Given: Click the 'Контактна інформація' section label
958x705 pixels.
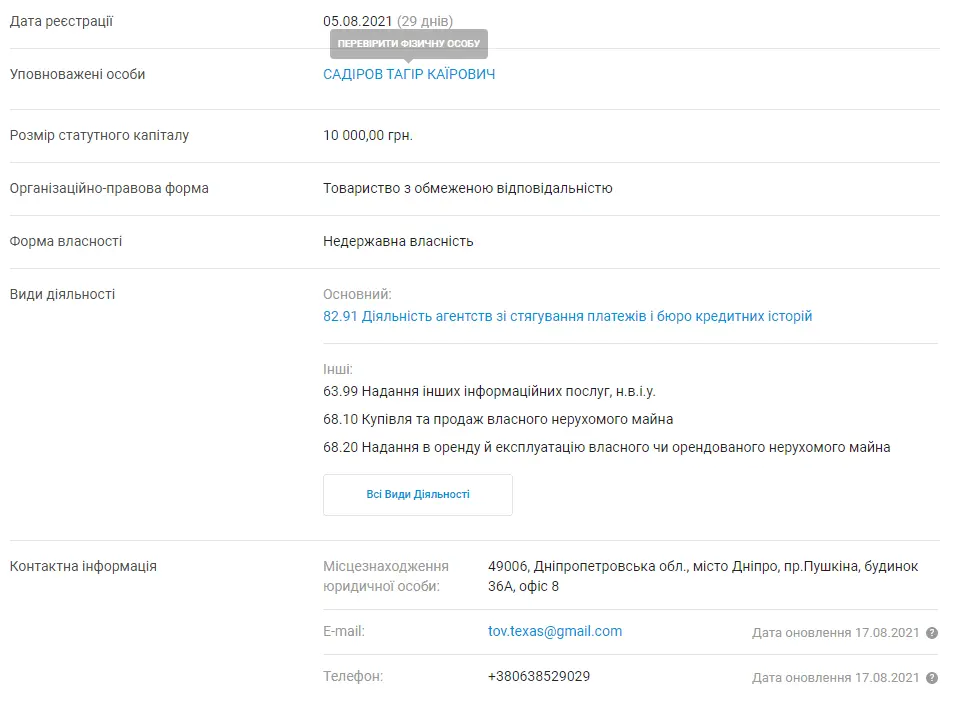Looking at the screenshot, I should 83,566.
